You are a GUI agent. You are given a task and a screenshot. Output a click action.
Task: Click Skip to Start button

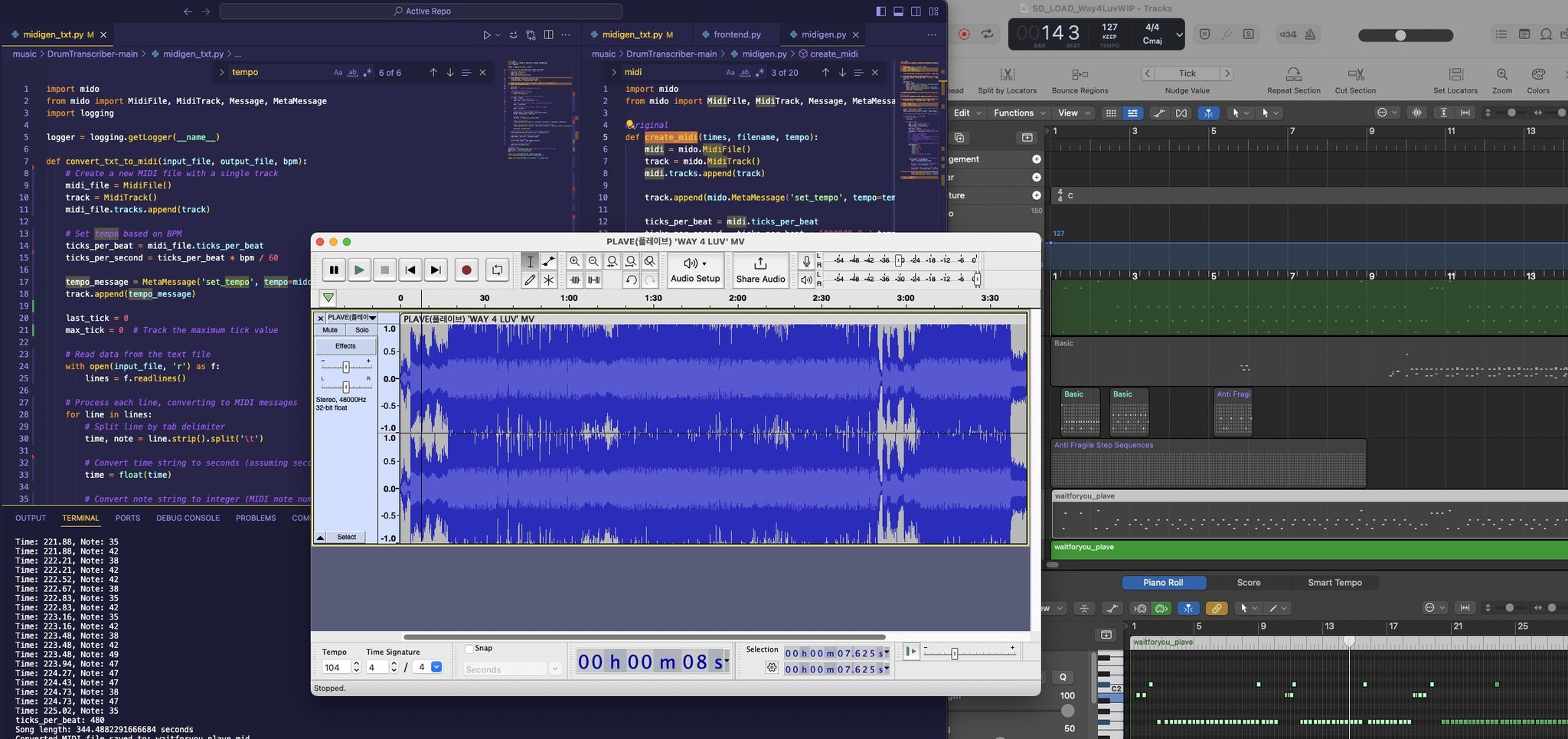coord(410,270)
